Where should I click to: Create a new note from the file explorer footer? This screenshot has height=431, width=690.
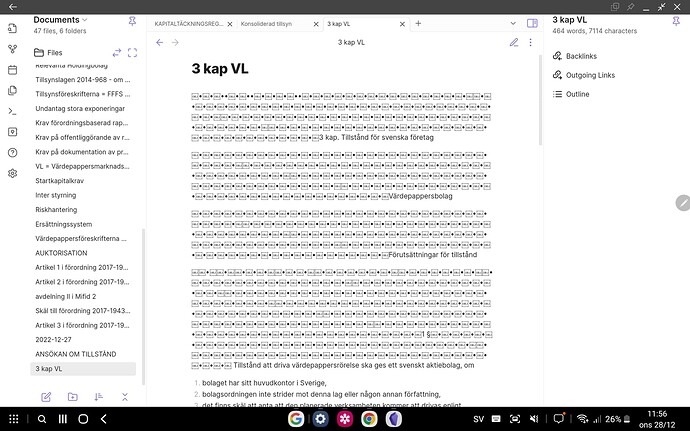tap(46, 397)
